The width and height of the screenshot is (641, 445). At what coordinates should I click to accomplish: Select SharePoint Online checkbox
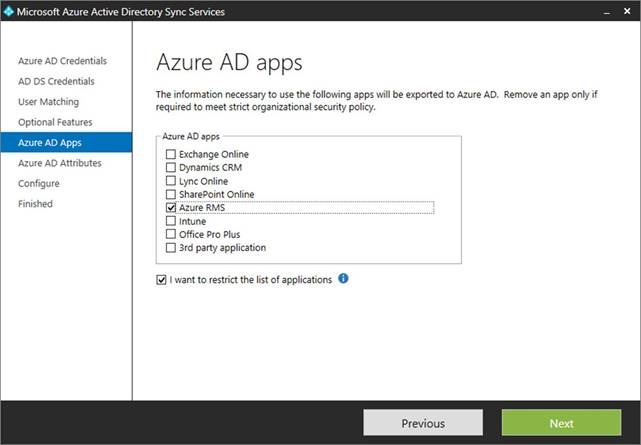coord(171,194)
